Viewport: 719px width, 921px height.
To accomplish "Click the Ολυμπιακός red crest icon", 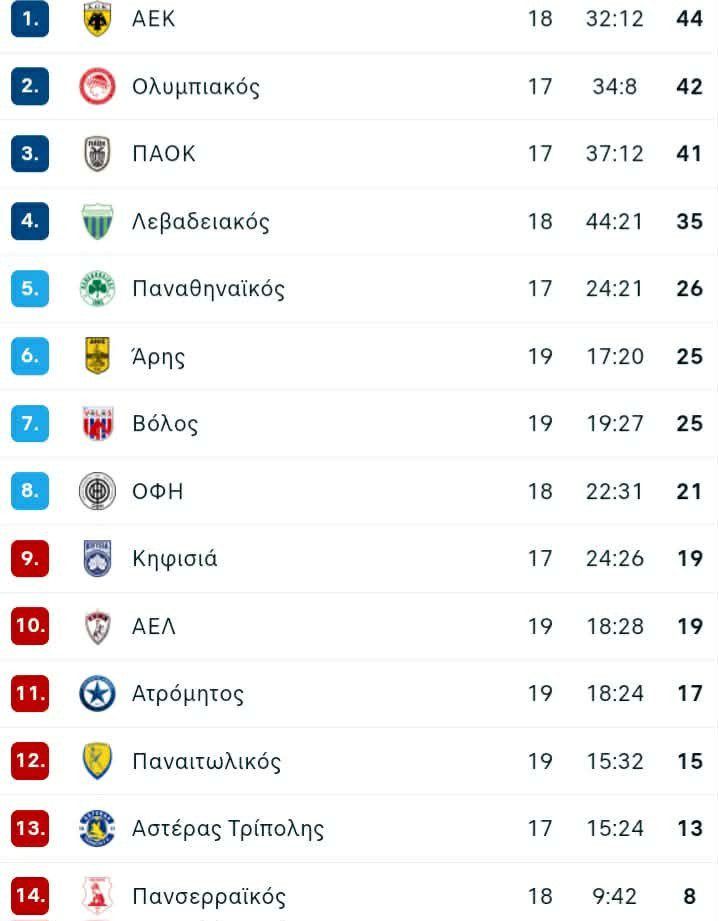I will pos(97,87).
